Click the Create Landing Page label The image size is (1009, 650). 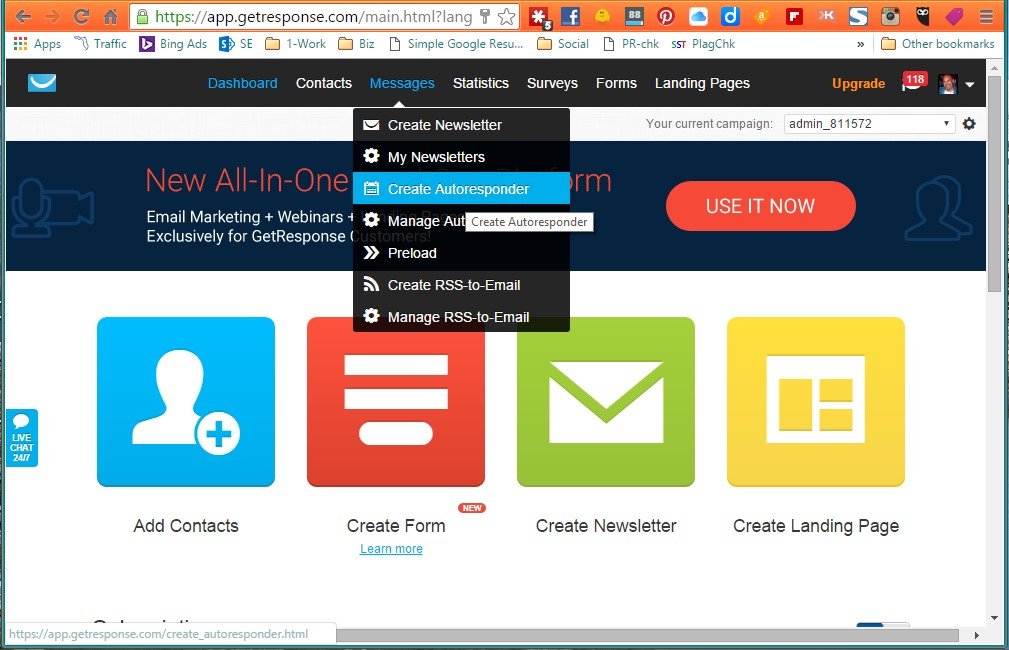816,526
